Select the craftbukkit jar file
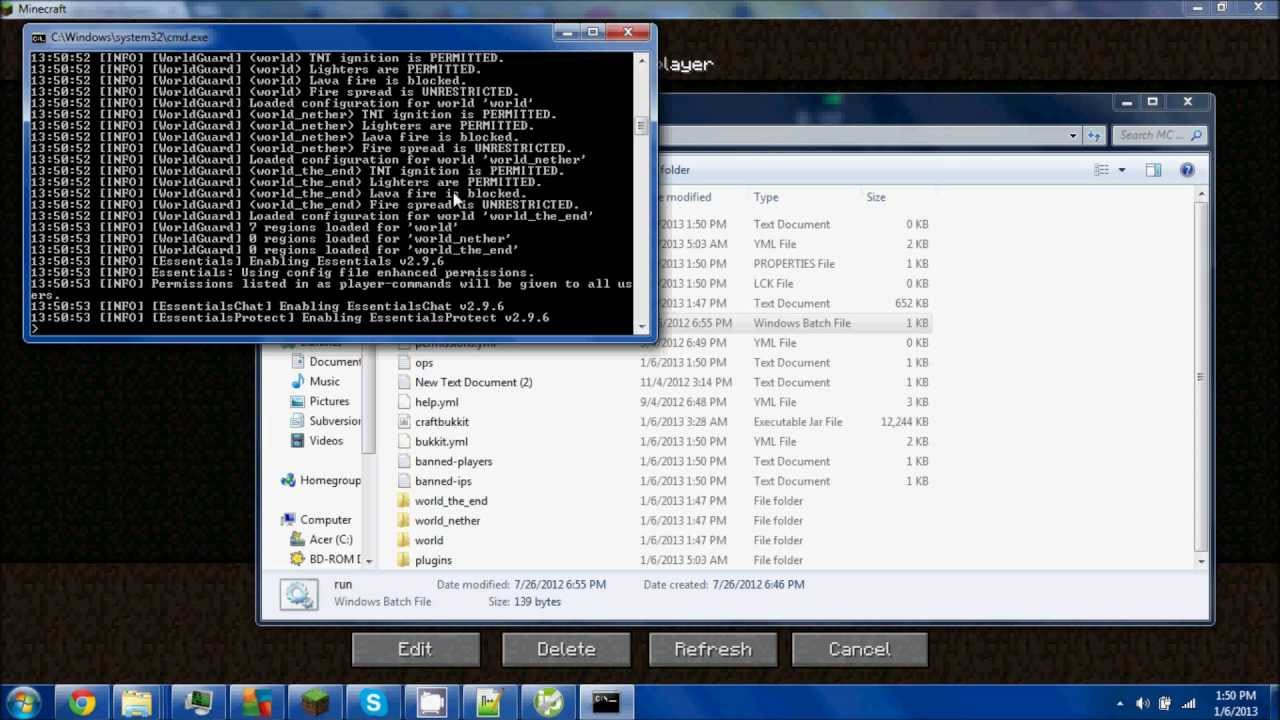The image size is (1280, 720). coord(441,422)
